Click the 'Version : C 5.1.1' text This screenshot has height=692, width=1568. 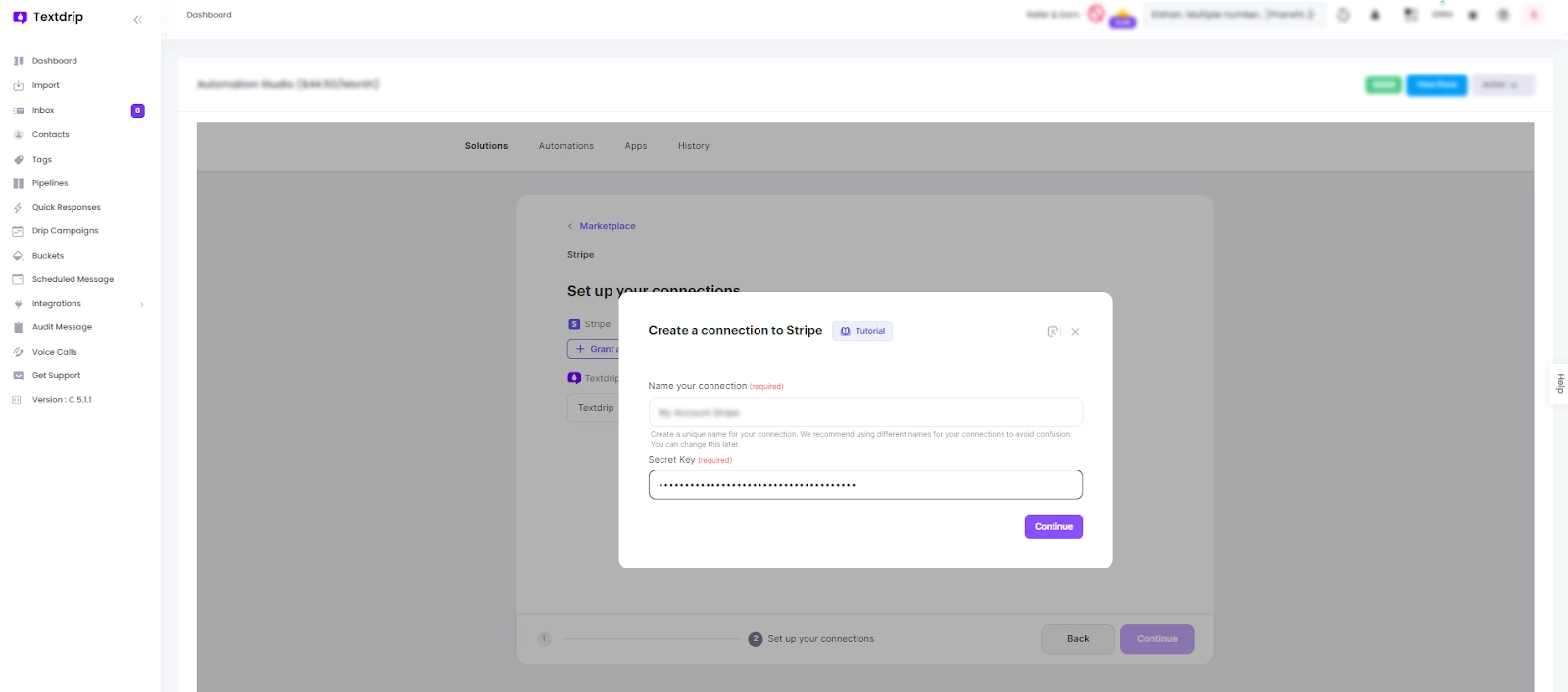[x=62, y=400]
